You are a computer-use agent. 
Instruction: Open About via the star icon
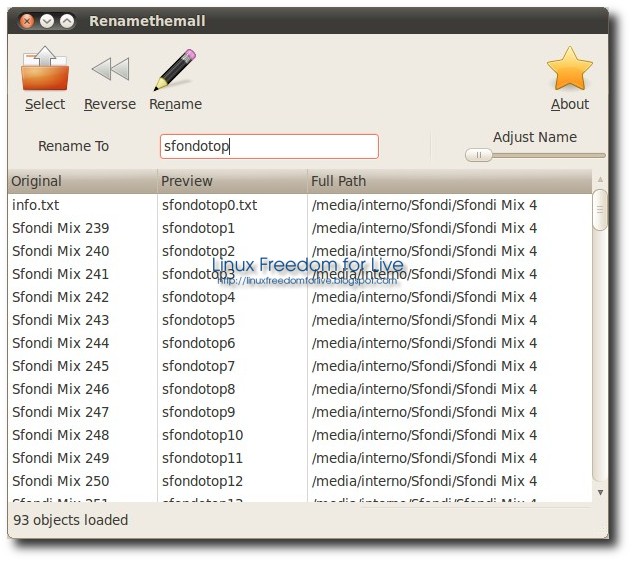tap(570, 68)
